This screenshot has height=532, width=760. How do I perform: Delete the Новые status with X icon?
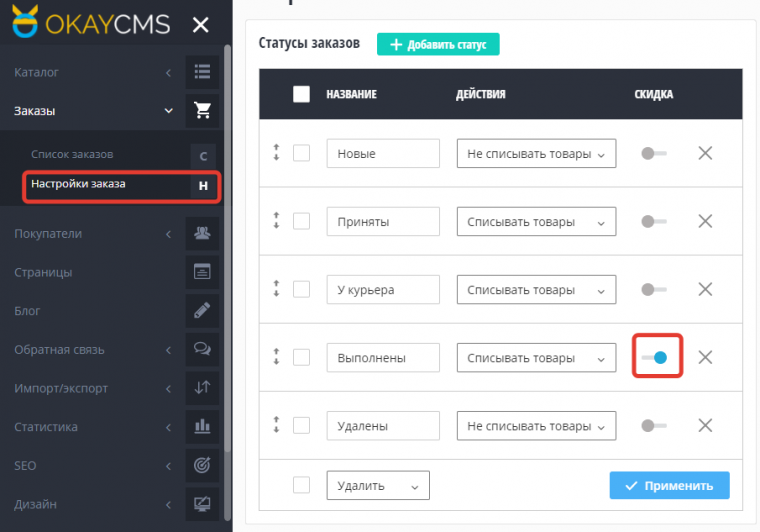[x=705, y=153]
